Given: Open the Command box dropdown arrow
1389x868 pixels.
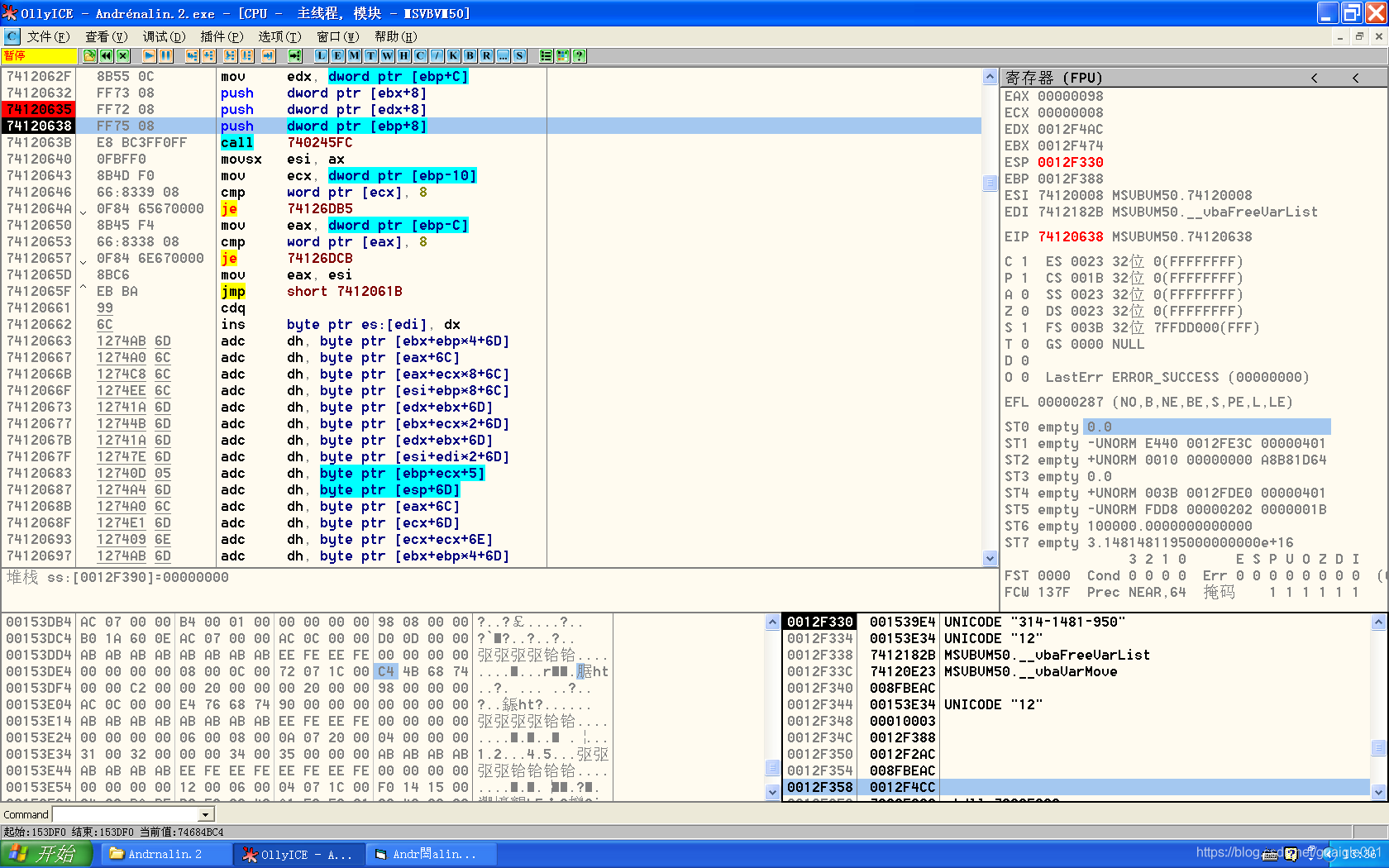Looking at the screenshot, I should [205, 815].
